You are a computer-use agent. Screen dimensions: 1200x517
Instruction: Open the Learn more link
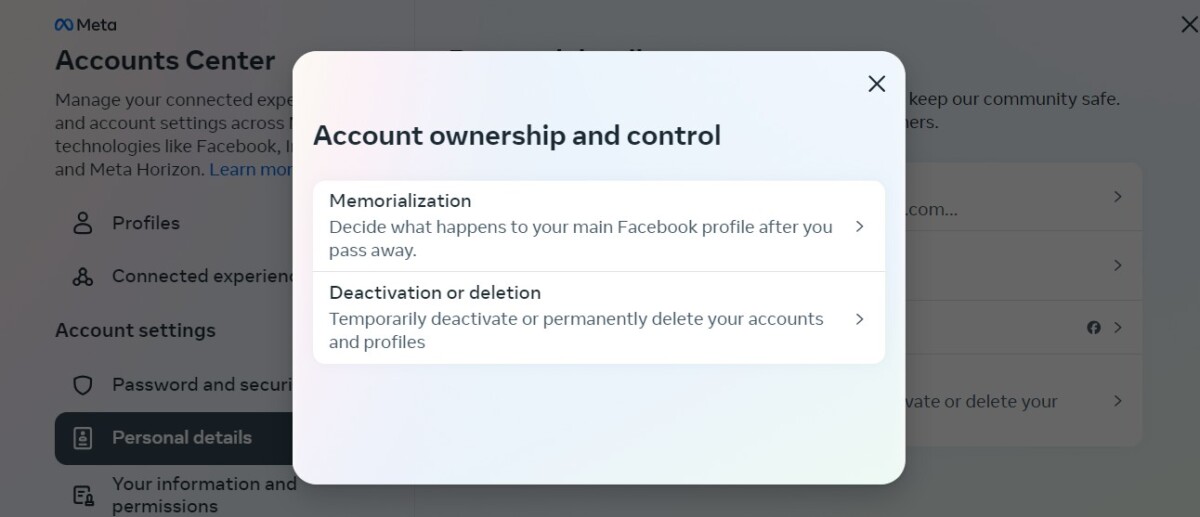(251, 169)
